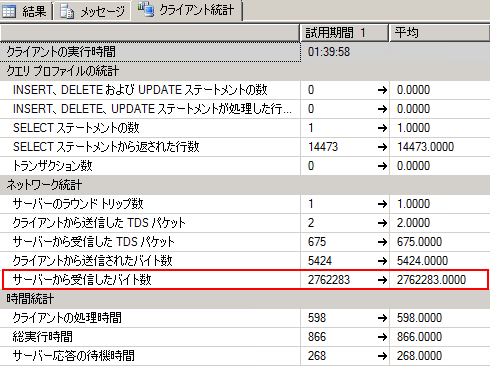490x371 pixels.
Task: Click the サーバー応答の待機時間 row label
Action: [x=74, y=356]
